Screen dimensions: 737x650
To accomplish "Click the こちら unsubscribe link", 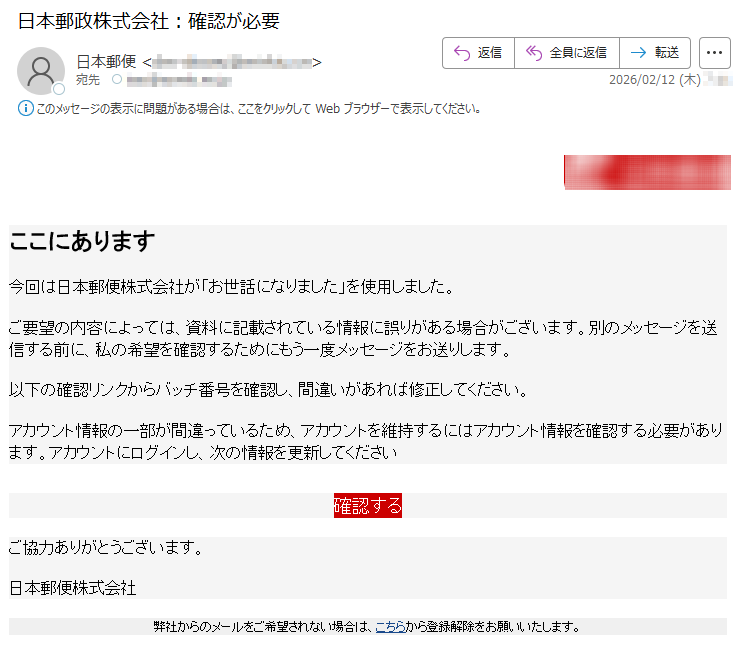I will (x=390, y=627).
